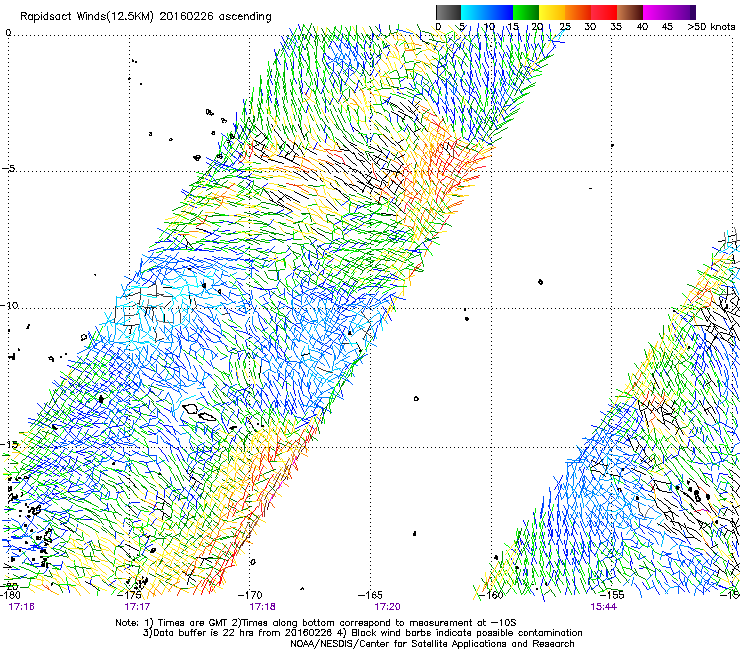Click the "45" legend scale label
The image size is (740, 650).
667,27
